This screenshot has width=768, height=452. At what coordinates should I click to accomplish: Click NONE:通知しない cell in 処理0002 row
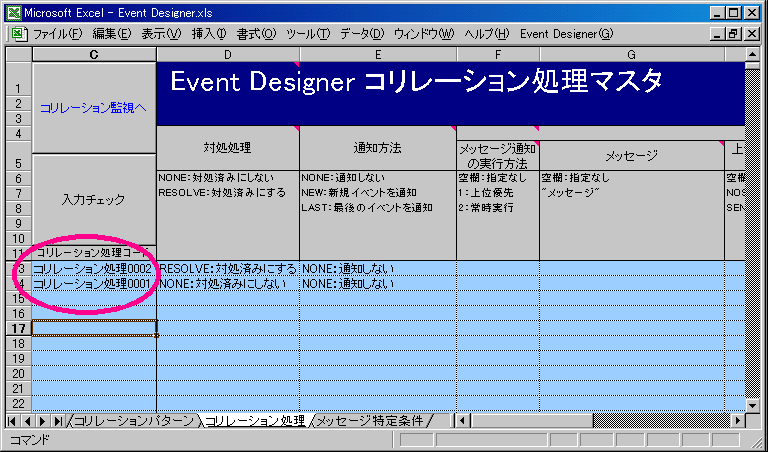coord(378,268)
